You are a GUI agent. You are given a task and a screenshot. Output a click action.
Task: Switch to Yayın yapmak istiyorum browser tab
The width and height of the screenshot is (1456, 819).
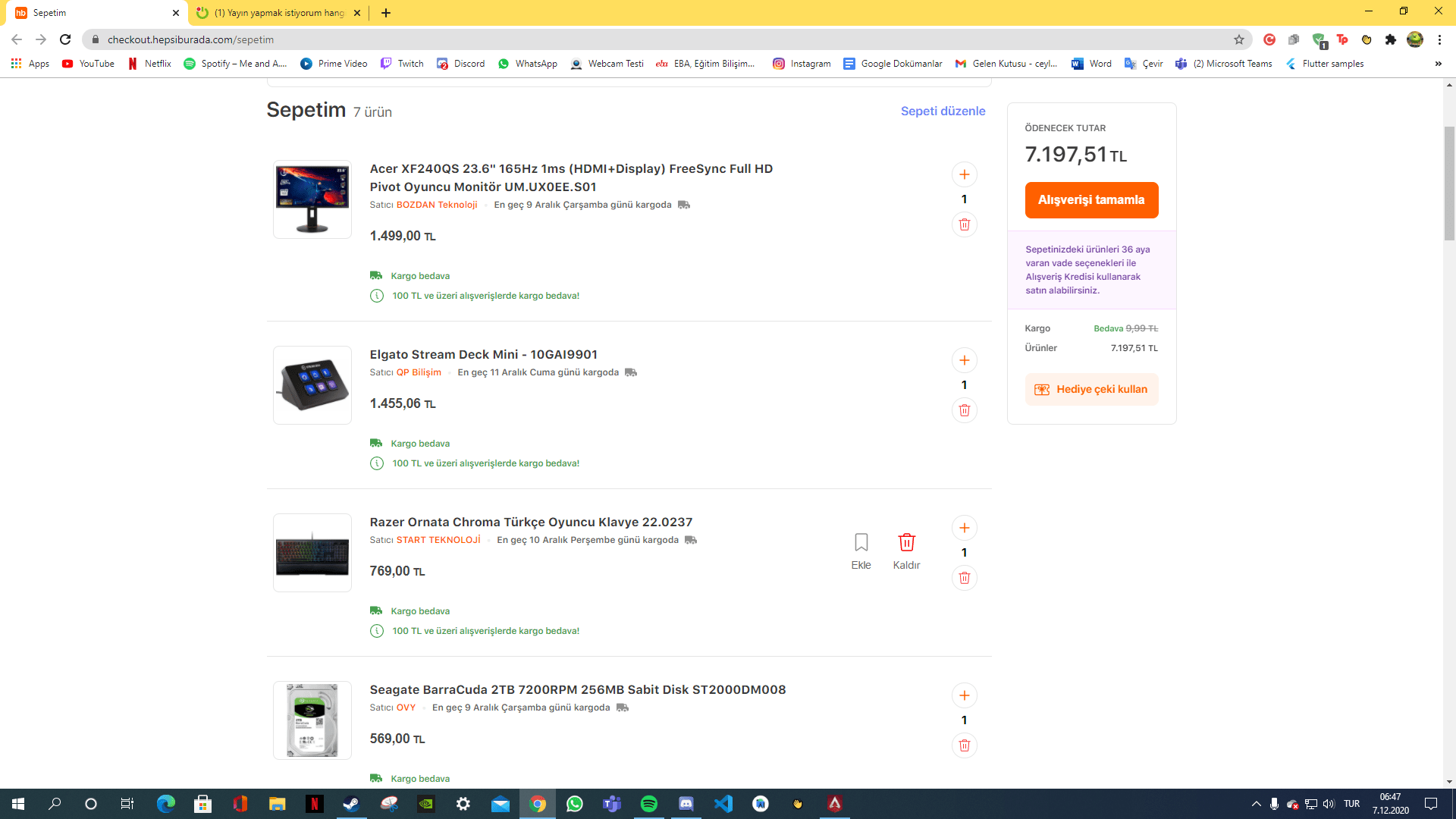click(278, 13)
